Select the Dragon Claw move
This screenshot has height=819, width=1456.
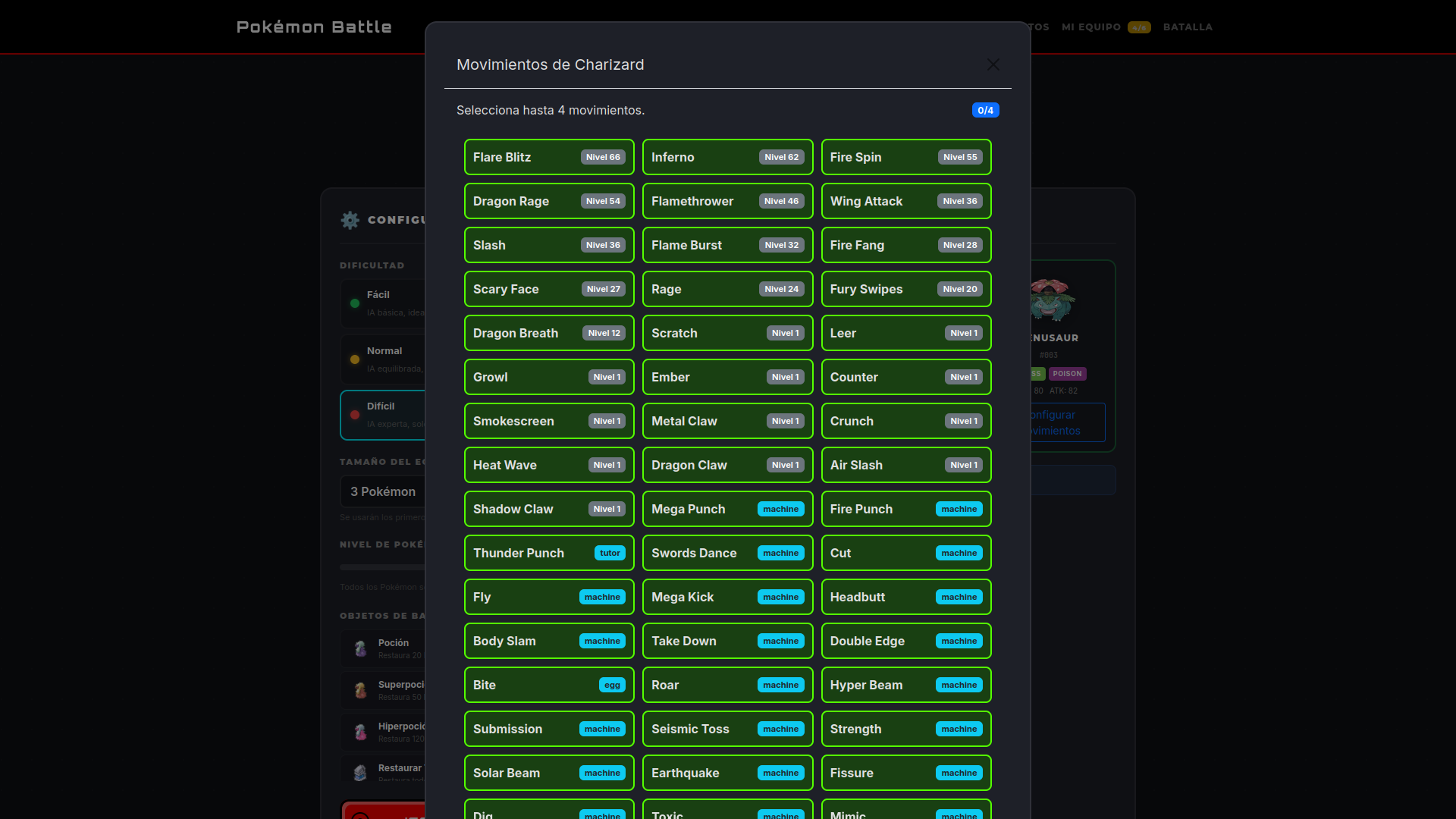click(727, 465)
